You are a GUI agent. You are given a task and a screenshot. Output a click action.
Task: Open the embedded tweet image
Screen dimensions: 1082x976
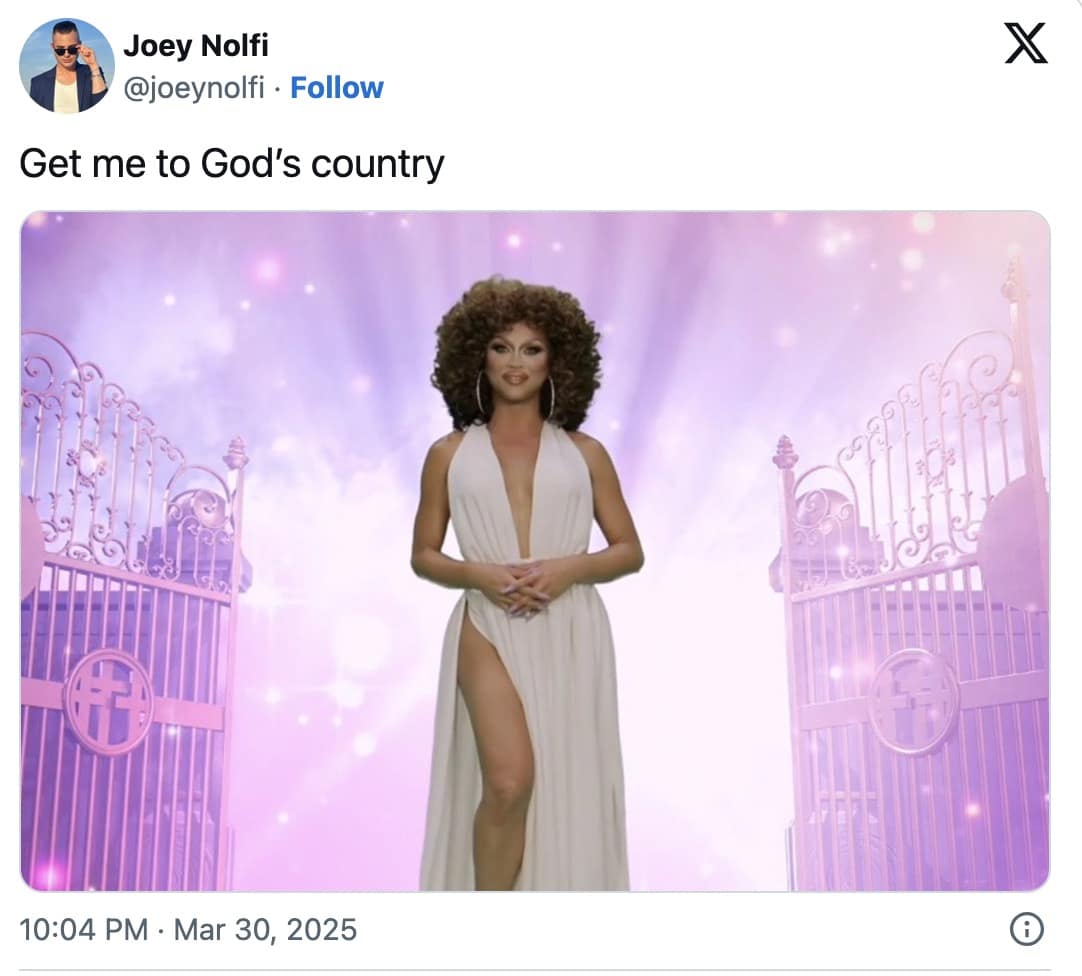(535, 551)
